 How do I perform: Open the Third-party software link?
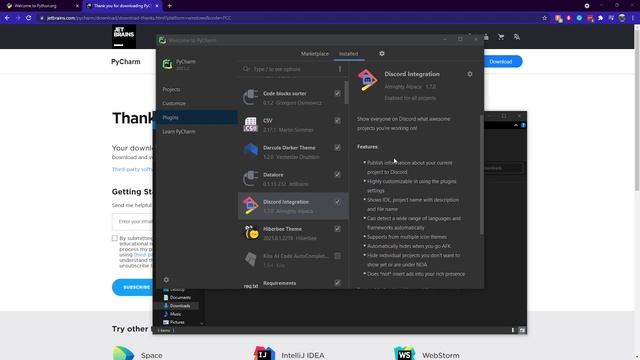pos(132,169)
